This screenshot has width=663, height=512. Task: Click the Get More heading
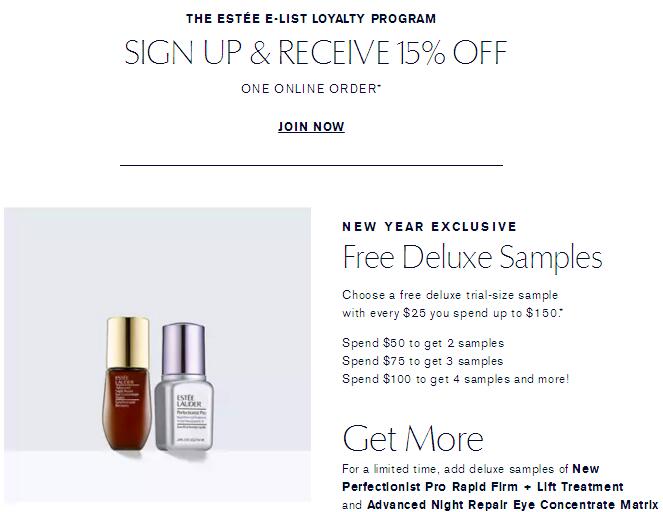click(x=413, y=438)
